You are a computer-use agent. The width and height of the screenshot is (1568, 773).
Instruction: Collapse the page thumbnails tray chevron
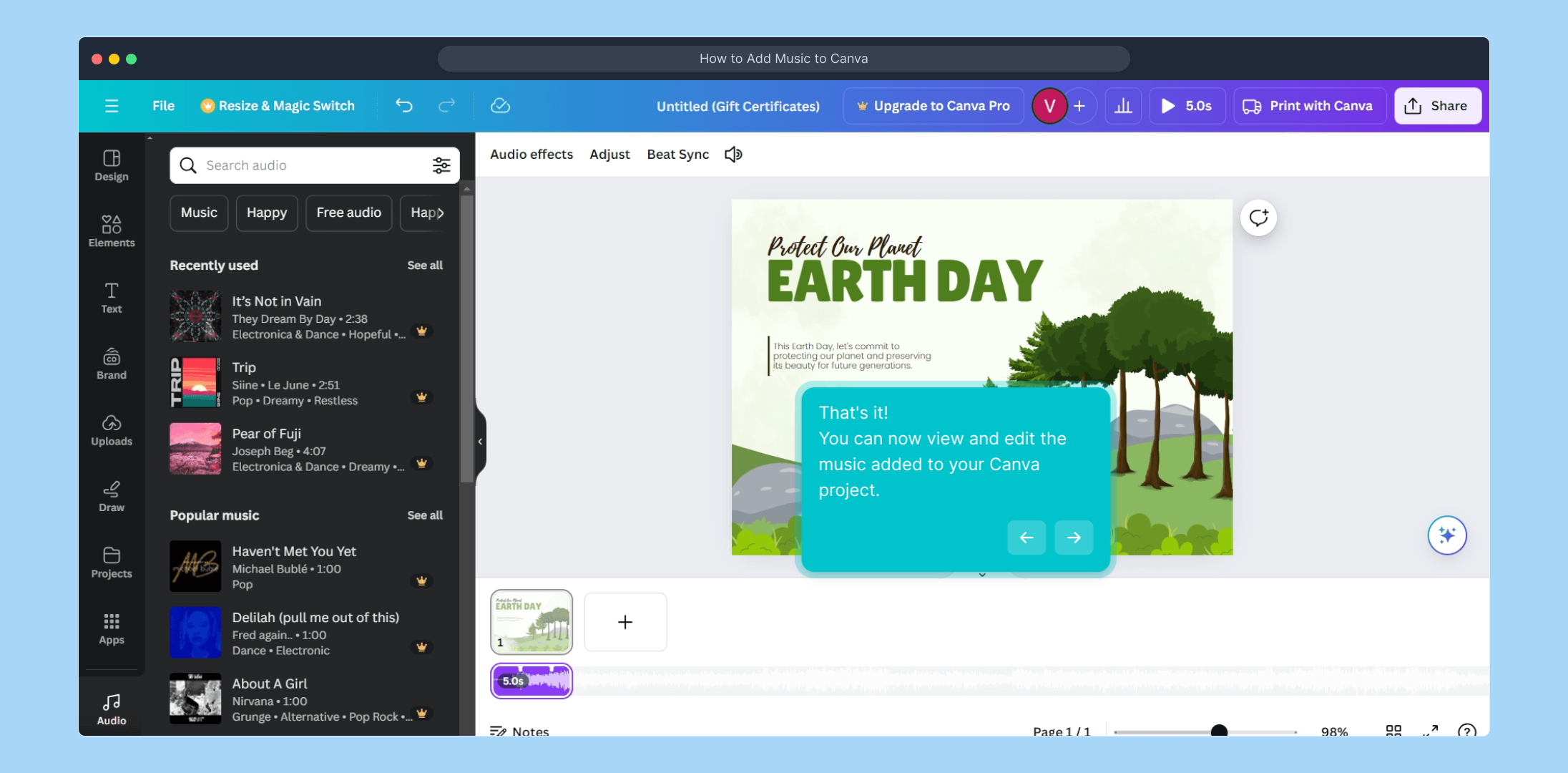pos(982,575)
